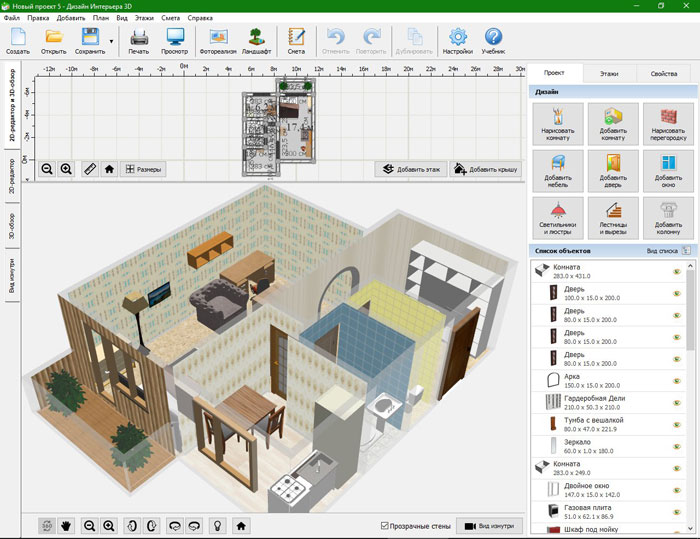The width and height of the screenshot is (700, 539).
Task: Select the ruler measure tool
Action: [x=90, y=169]
